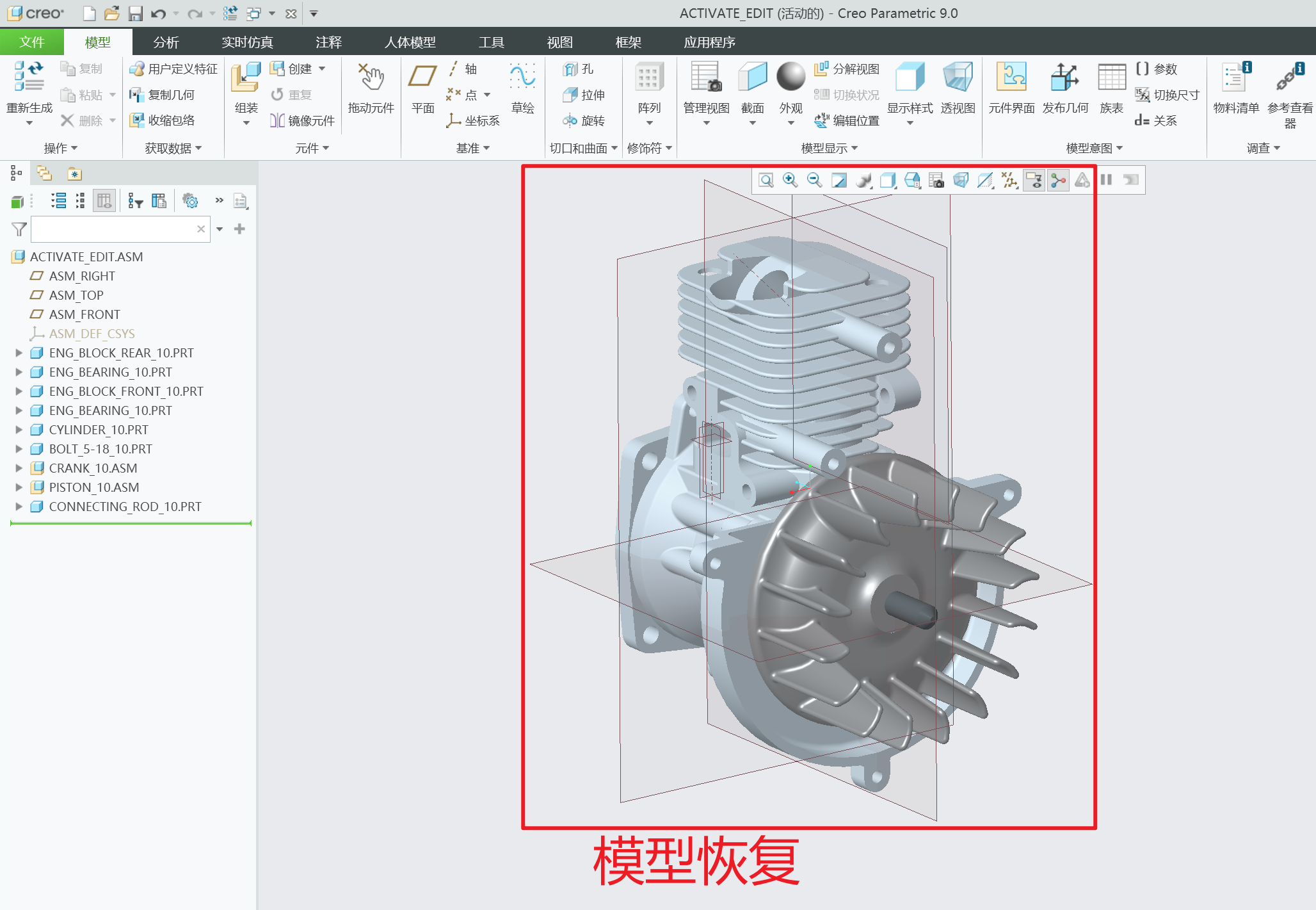The width and height of the screenshot is (1316, 910).
Task: Click the Save icon in title bar
Action: 135,13
